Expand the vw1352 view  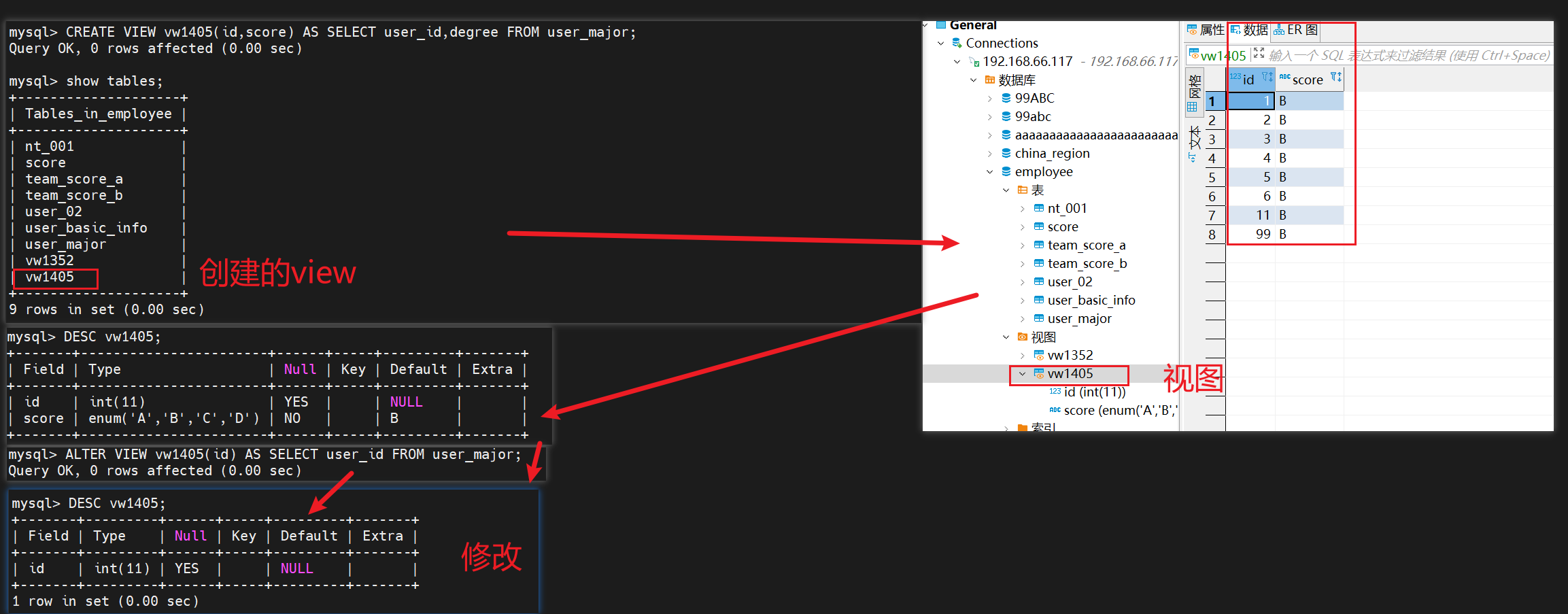[x=1023, y=356]
